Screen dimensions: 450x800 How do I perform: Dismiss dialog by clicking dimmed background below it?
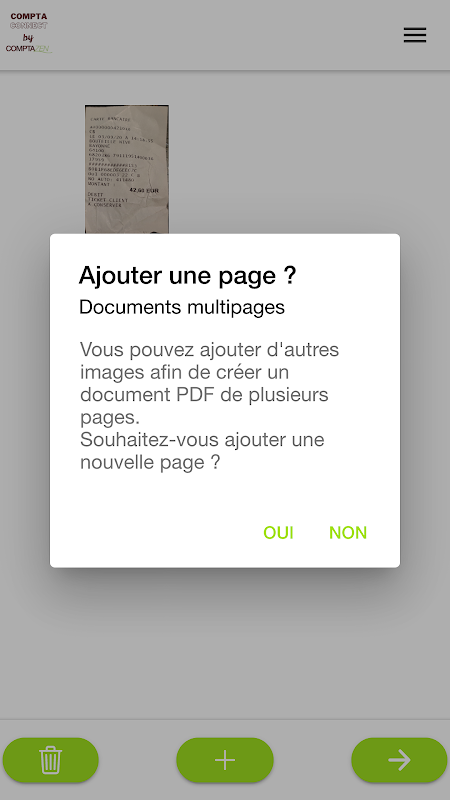tap(224, 643)
